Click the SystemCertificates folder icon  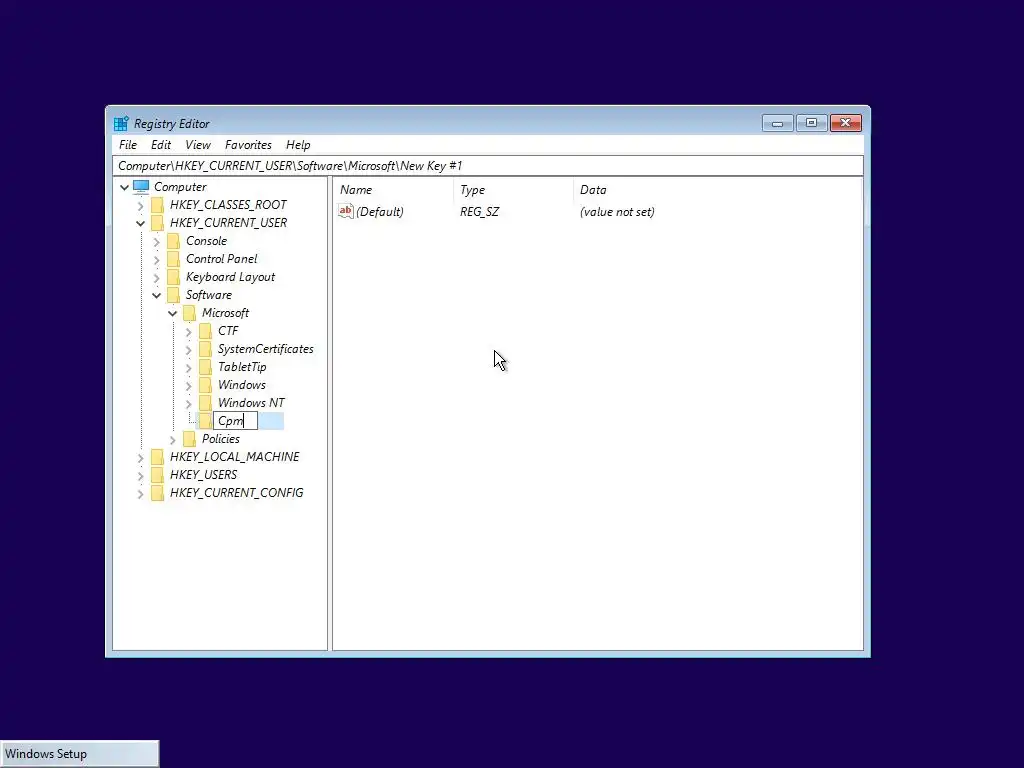coord(205,349)
